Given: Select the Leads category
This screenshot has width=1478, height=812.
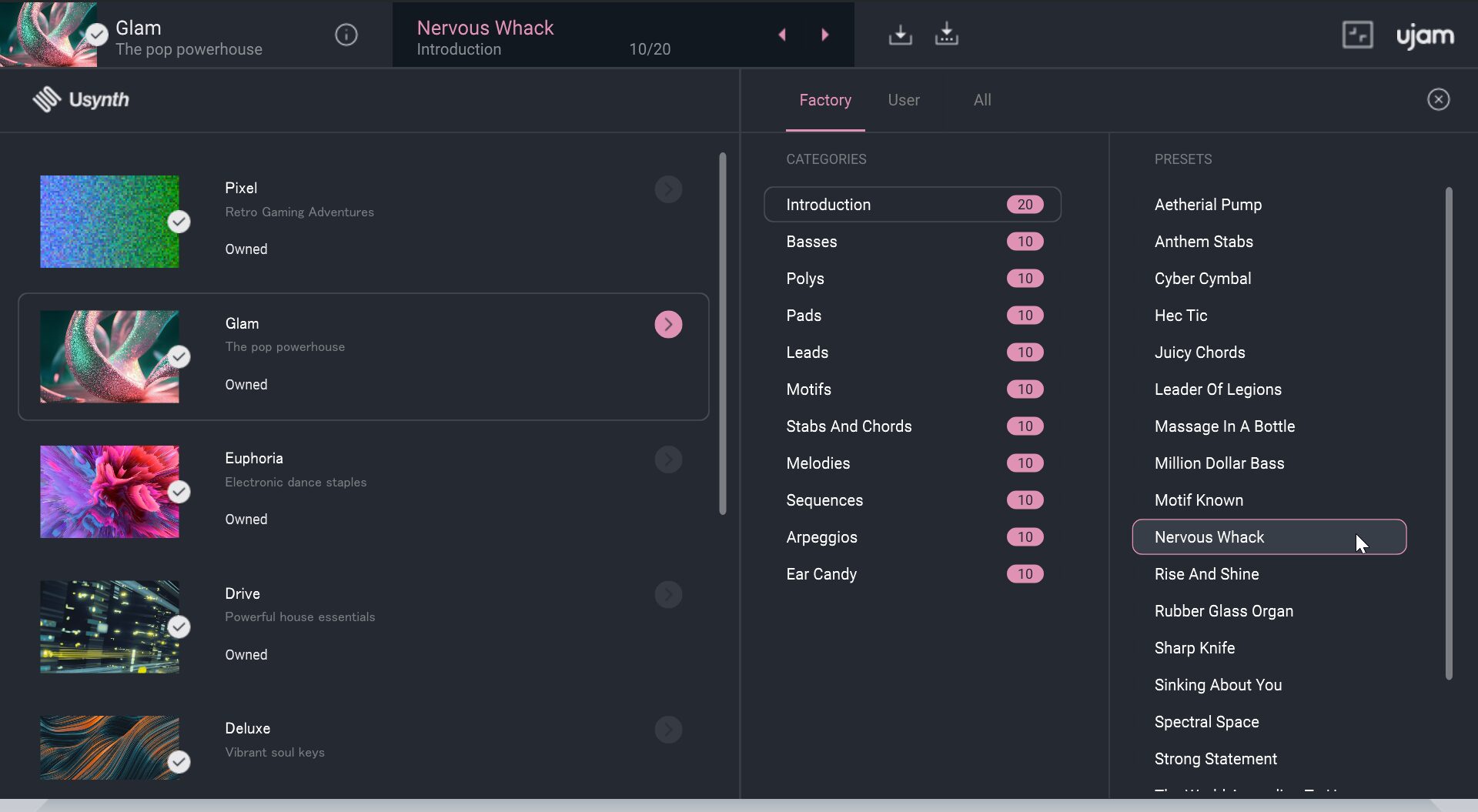Looking at the screenshot, I should click(912, 353).
